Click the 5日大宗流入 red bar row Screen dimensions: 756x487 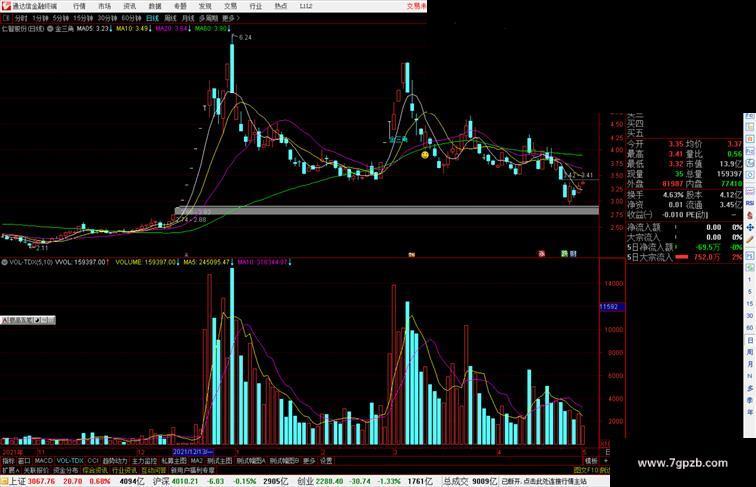pyautogui.click(x=684, y=257)
